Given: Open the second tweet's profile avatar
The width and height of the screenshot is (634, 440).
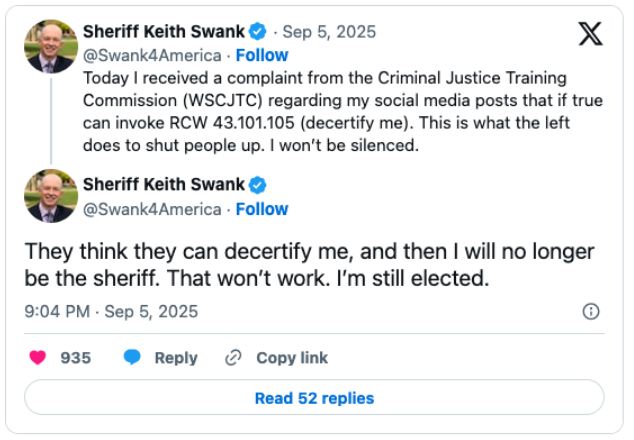Looking at the screenshot, I should (x=50, y=196).
